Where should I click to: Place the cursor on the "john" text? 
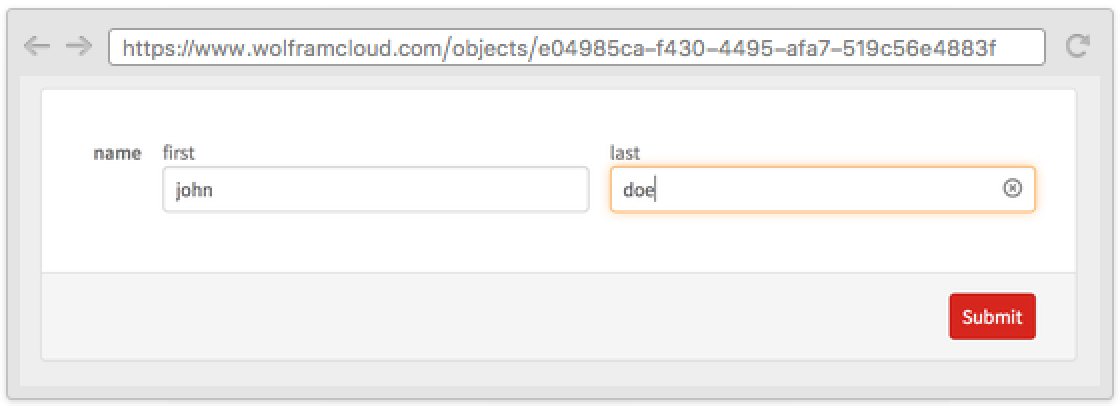pyautogui.click(x=194, y=189)
